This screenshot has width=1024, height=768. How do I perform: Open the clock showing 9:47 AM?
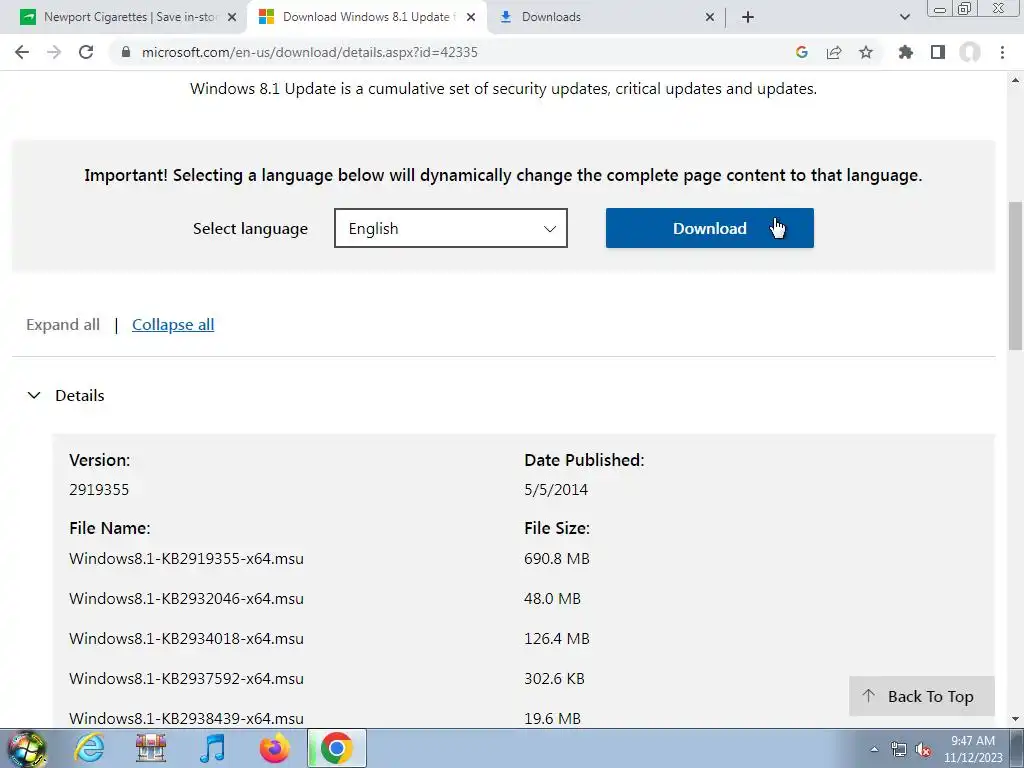coord(973,749)
